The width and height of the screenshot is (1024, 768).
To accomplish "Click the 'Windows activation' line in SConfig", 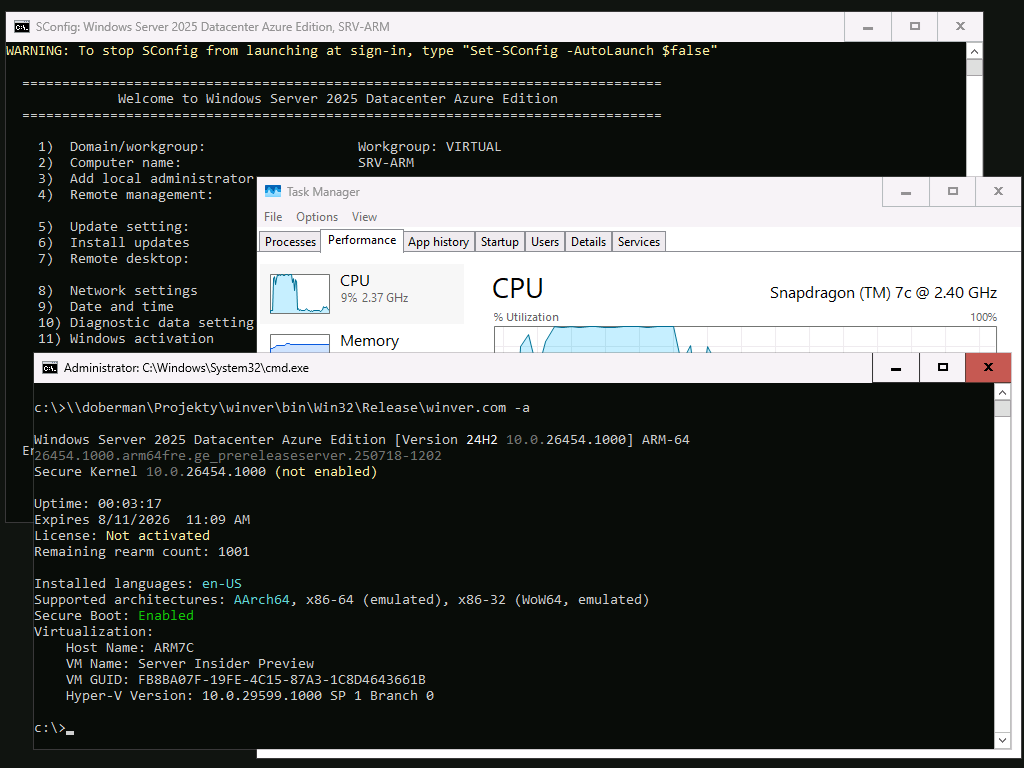I will 125,338.
